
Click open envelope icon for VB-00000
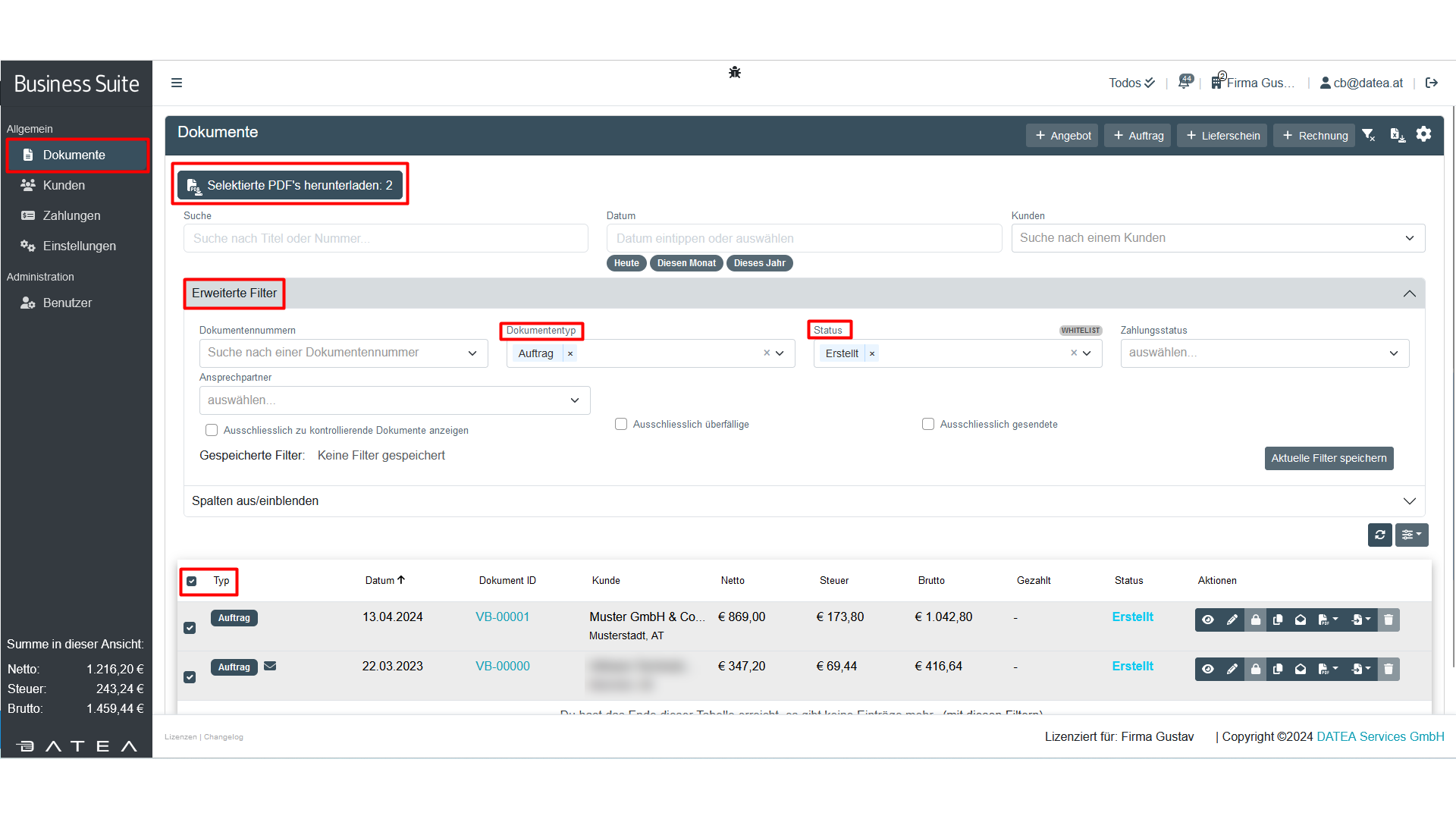(1301, 669)
